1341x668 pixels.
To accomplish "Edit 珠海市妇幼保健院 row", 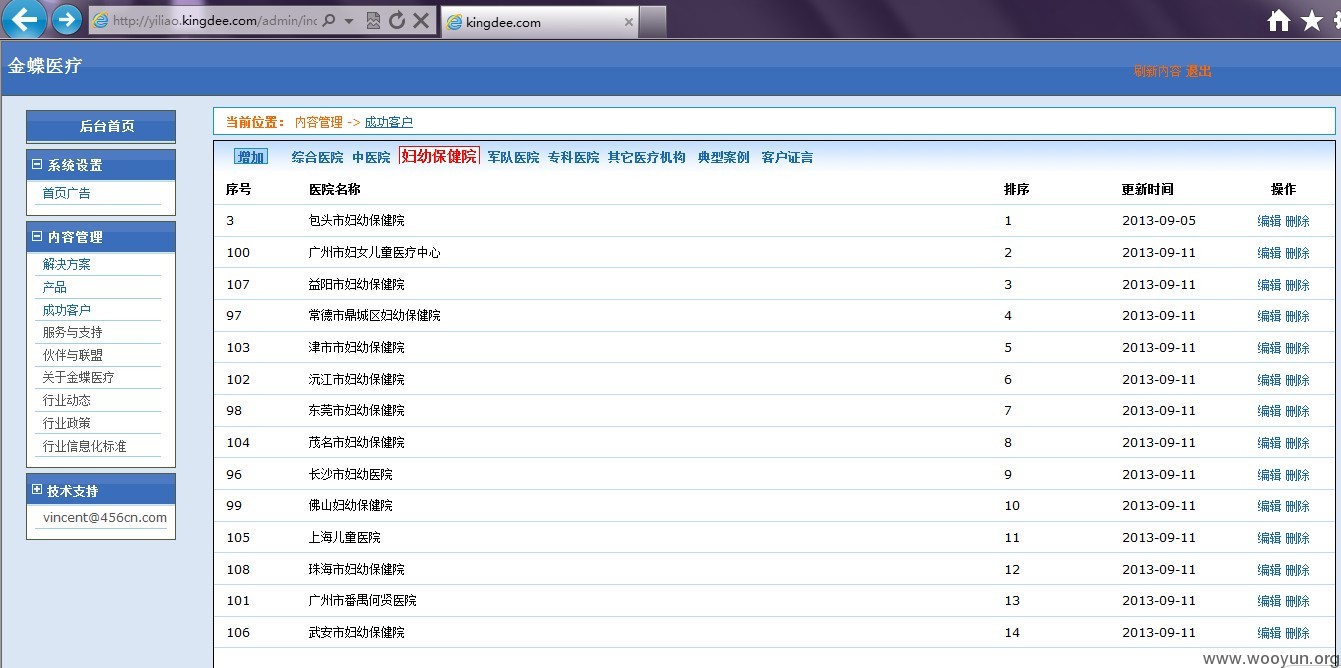I will (x=1269, y=570).
